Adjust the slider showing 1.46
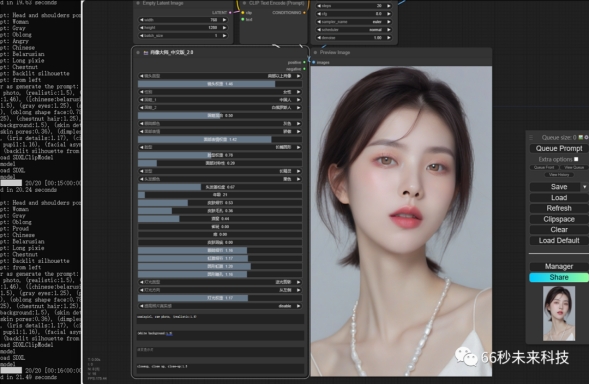The image size is (590, 385). pos(220,84)
